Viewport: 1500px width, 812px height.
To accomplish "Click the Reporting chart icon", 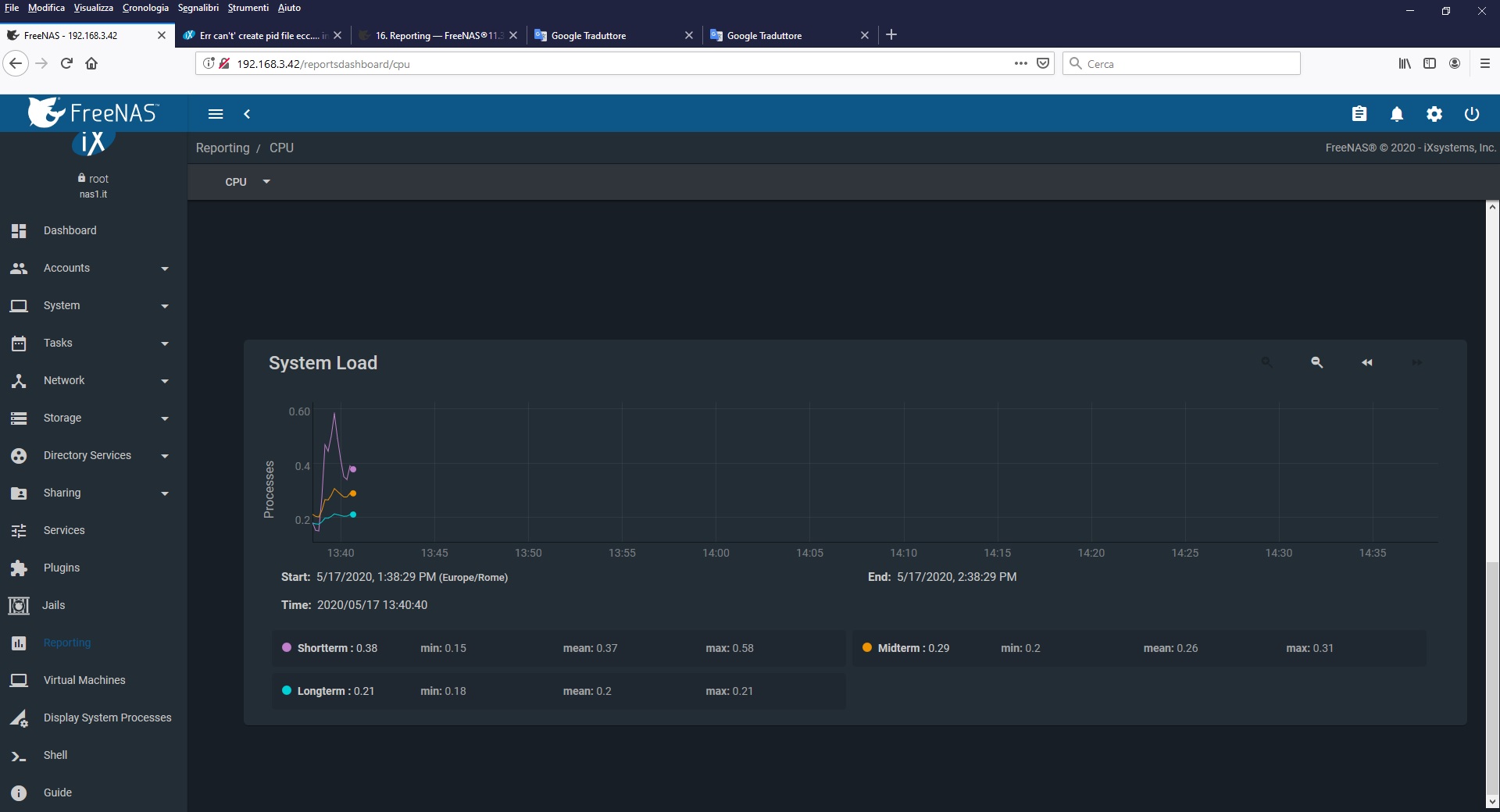I will 19,643.
